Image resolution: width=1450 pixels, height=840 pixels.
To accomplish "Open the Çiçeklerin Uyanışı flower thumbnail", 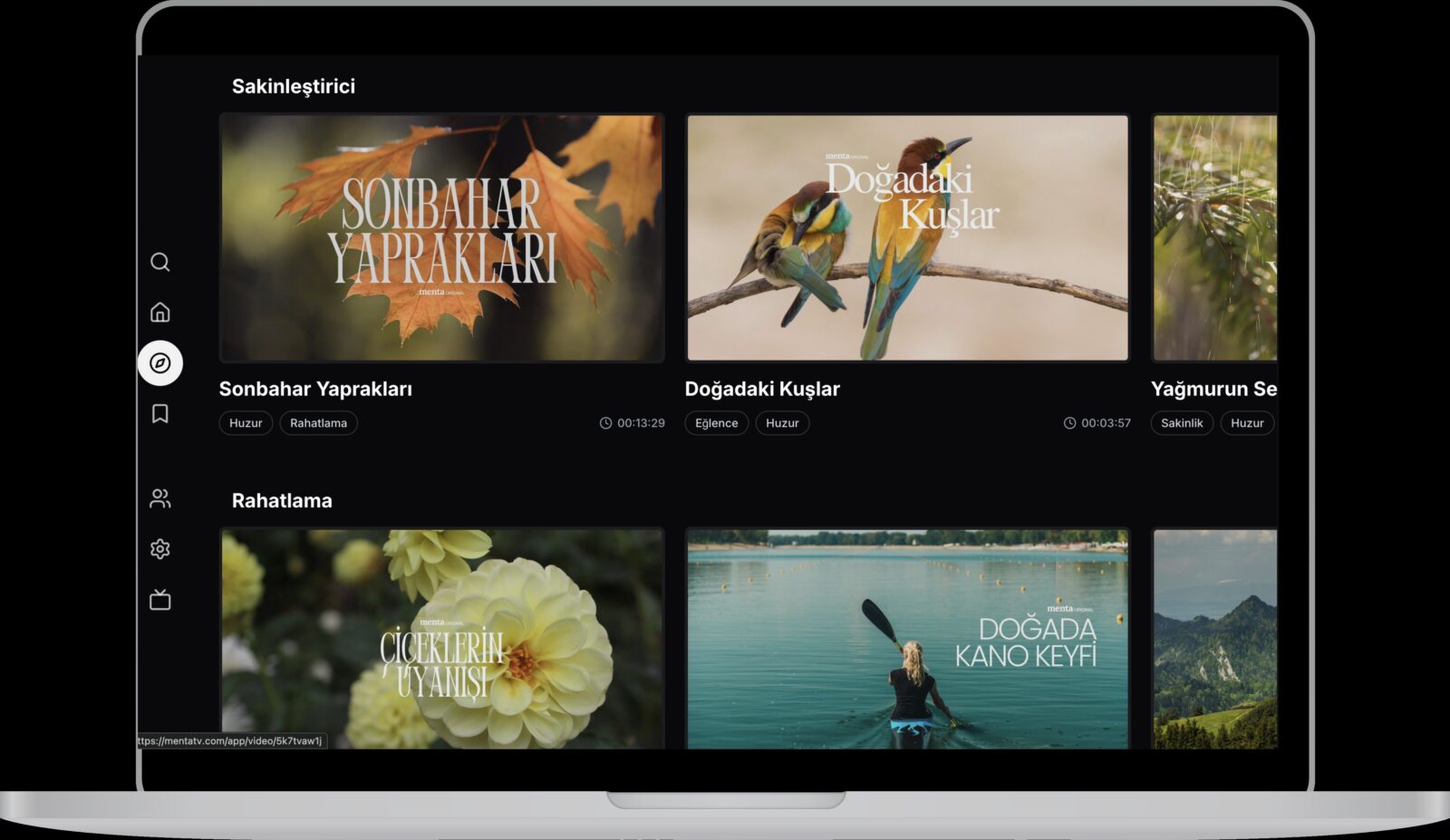I will [x=442, y=639].
